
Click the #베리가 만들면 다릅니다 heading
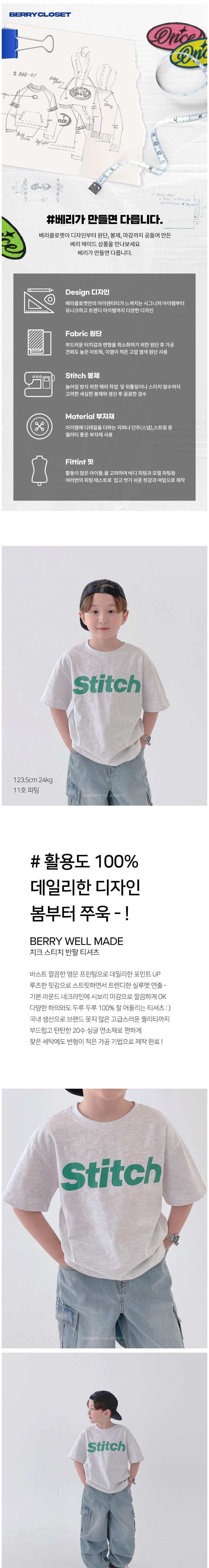(x=104, y=219)
